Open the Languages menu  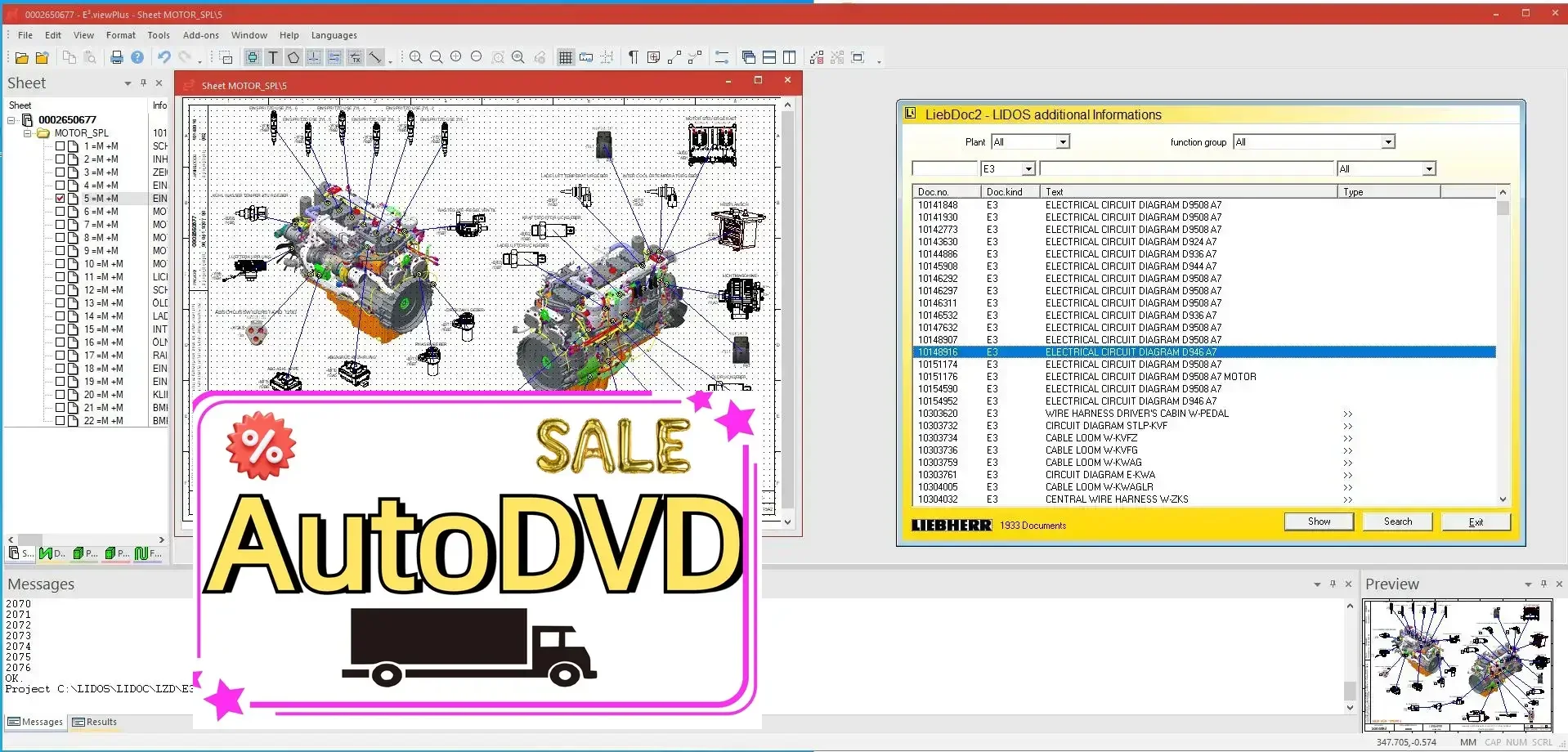[334, 35]
